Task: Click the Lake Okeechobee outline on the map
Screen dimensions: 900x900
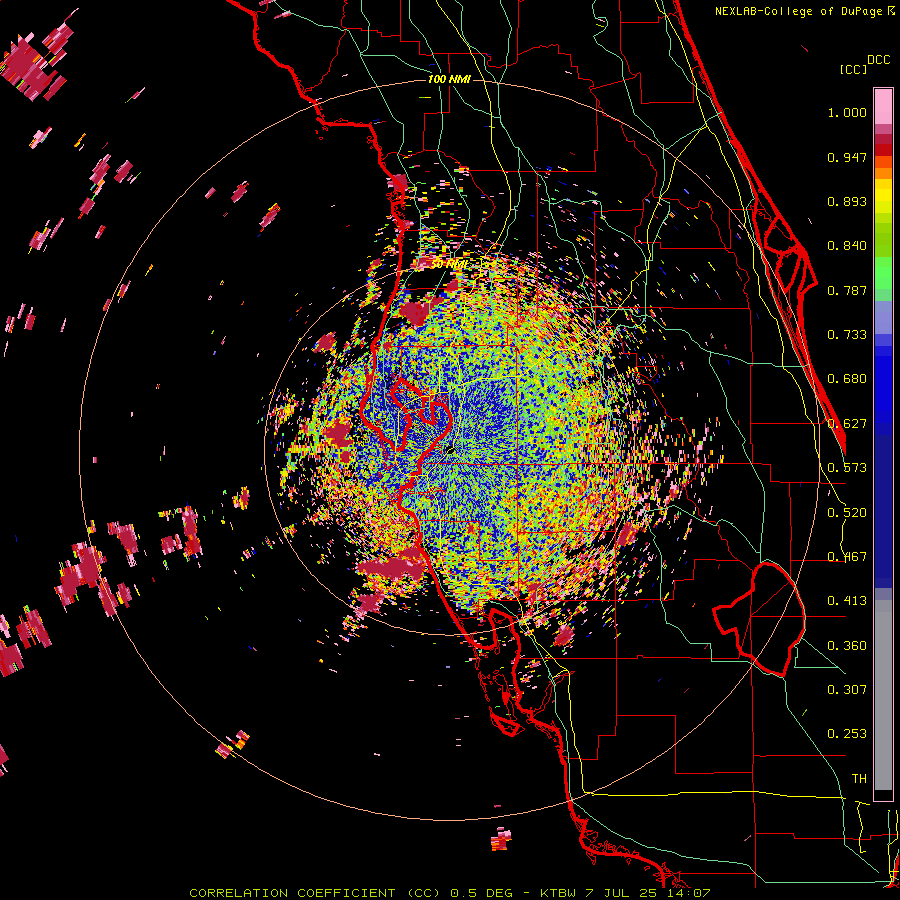Action: 759,619
